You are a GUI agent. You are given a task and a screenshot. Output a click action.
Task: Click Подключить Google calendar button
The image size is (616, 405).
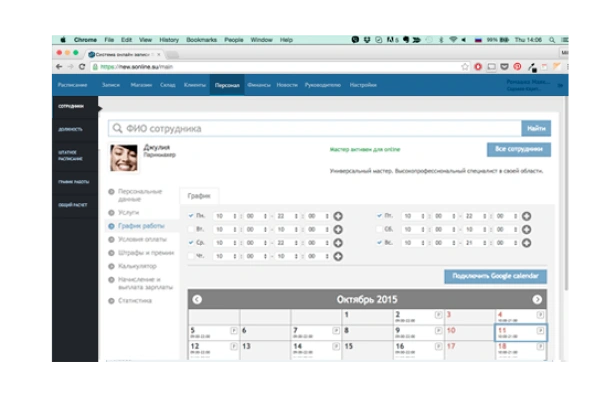(x=496, y=276)
